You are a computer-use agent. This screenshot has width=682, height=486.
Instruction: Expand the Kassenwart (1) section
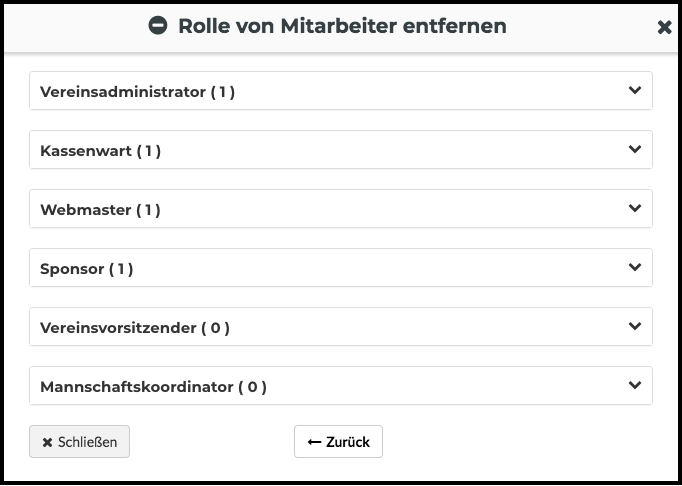click(341, 150)
